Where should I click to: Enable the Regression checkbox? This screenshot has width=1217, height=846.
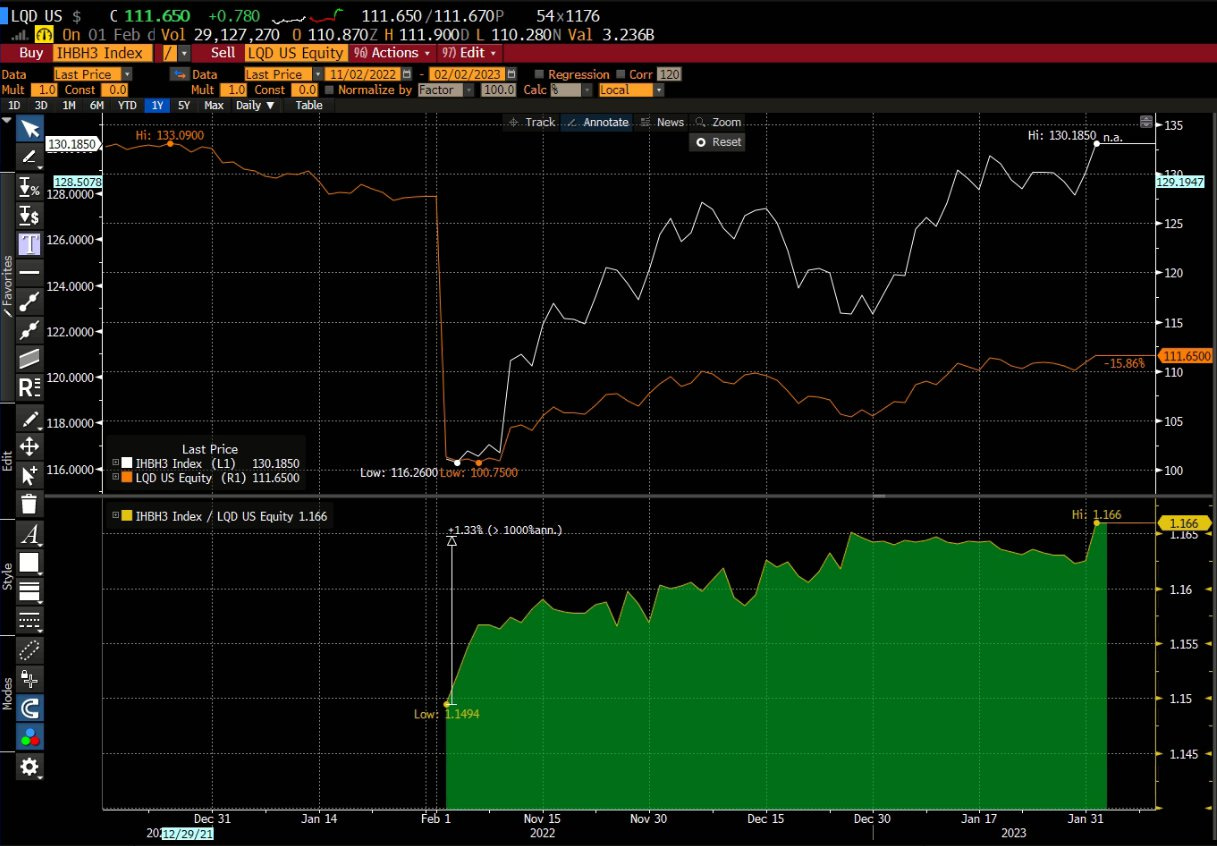click(x=540, y=74)
